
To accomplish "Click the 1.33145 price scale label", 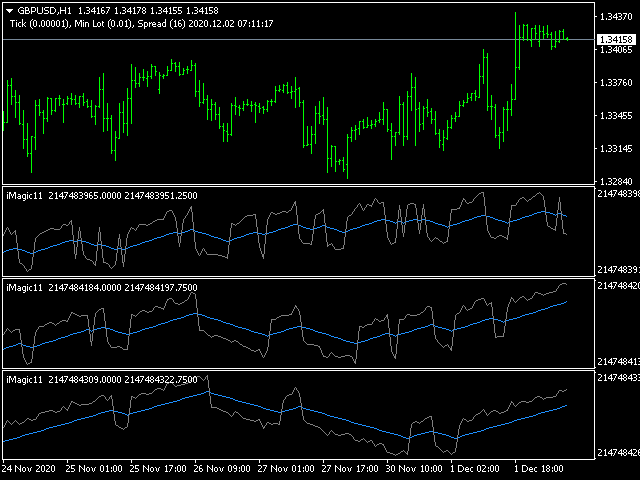I will [616, 149].
